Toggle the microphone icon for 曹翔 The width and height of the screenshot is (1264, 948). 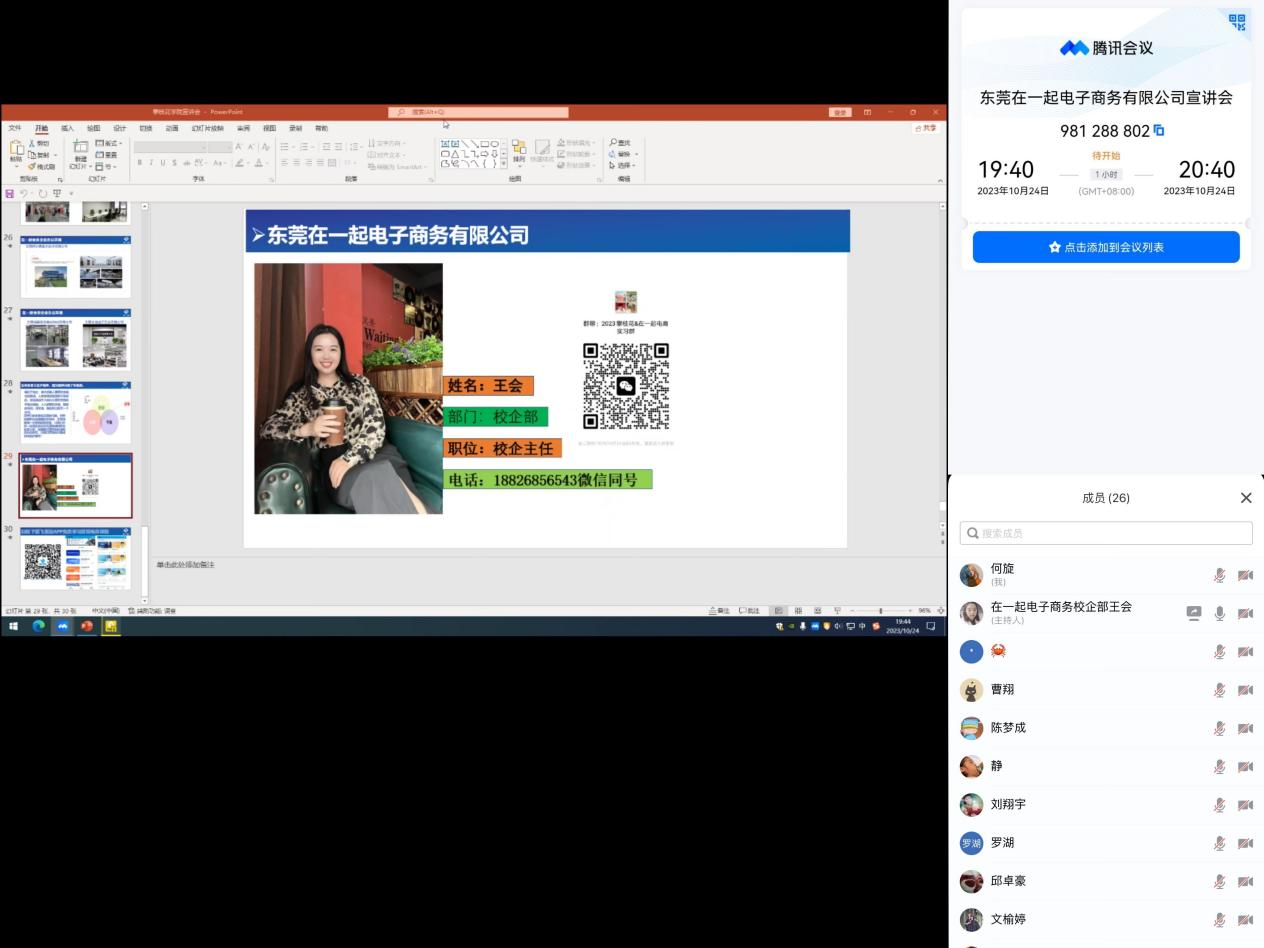point(1219,690)
